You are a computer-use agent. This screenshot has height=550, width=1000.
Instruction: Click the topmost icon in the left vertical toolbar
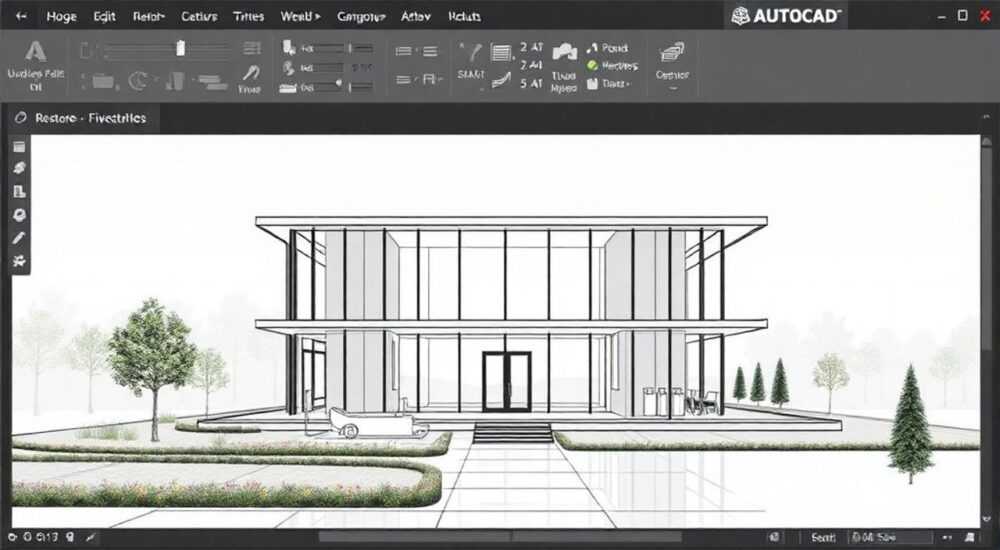tap(19, 147)
